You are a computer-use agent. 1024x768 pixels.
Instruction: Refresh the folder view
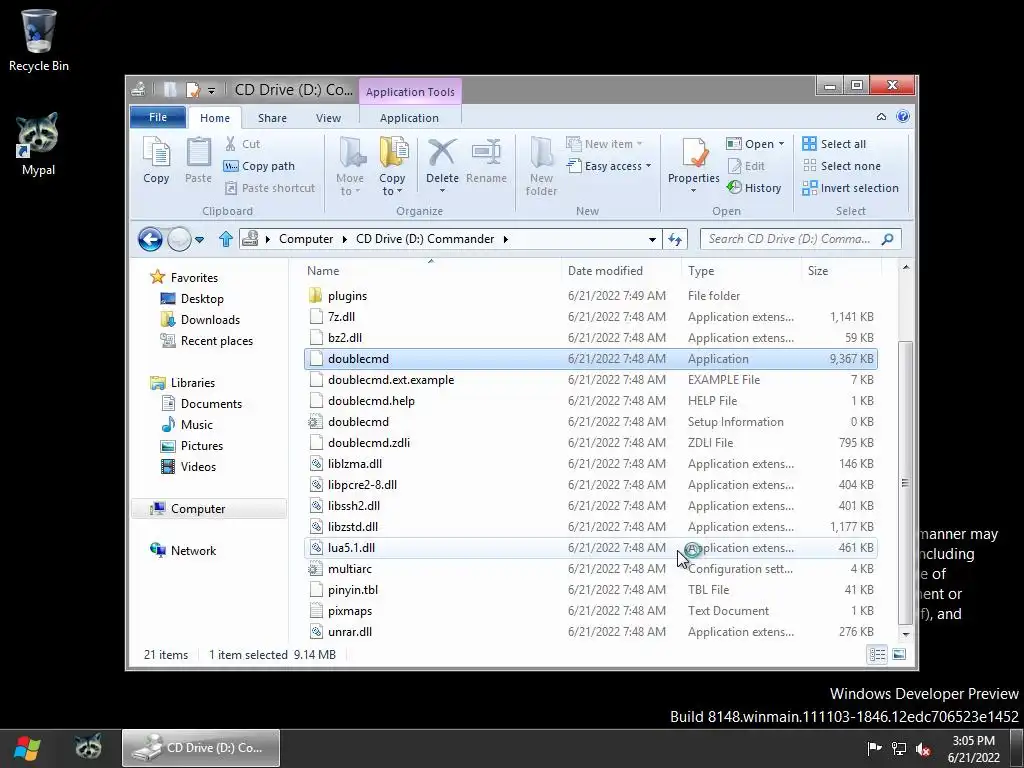tap(675, 239)
